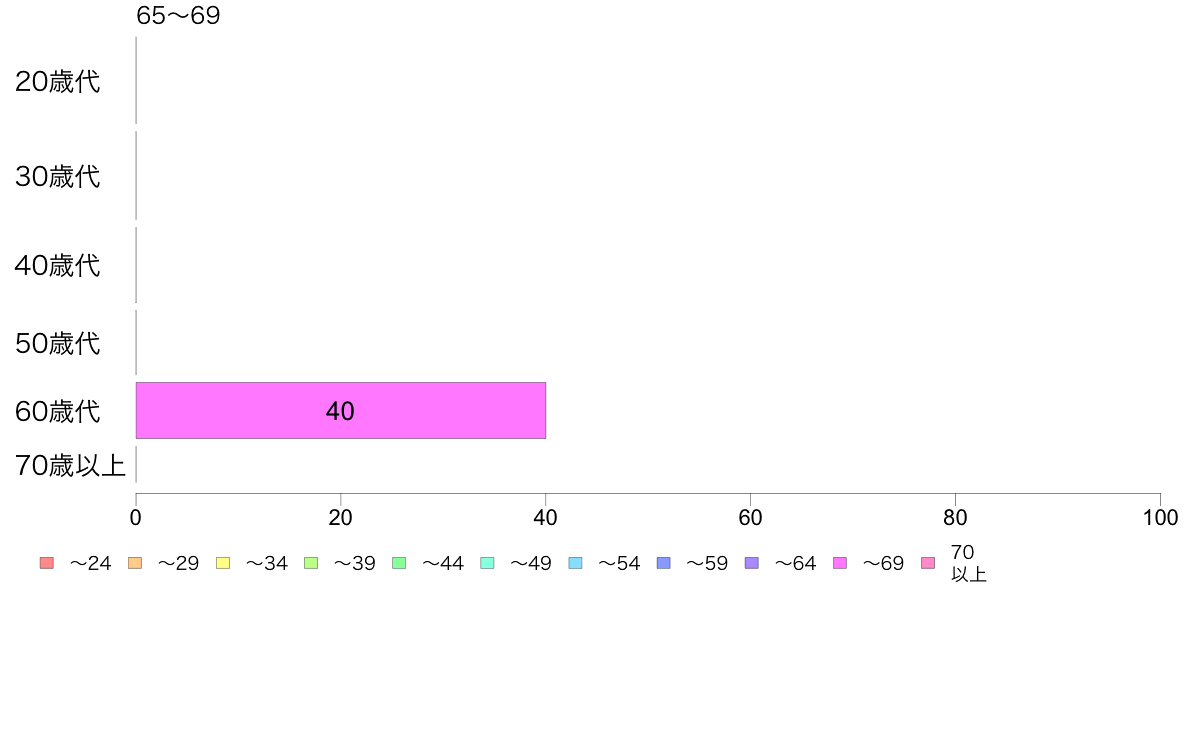Click the aqua ～49 legend swatch
The width and height of the screenshot is (1188, 736).
487,563
